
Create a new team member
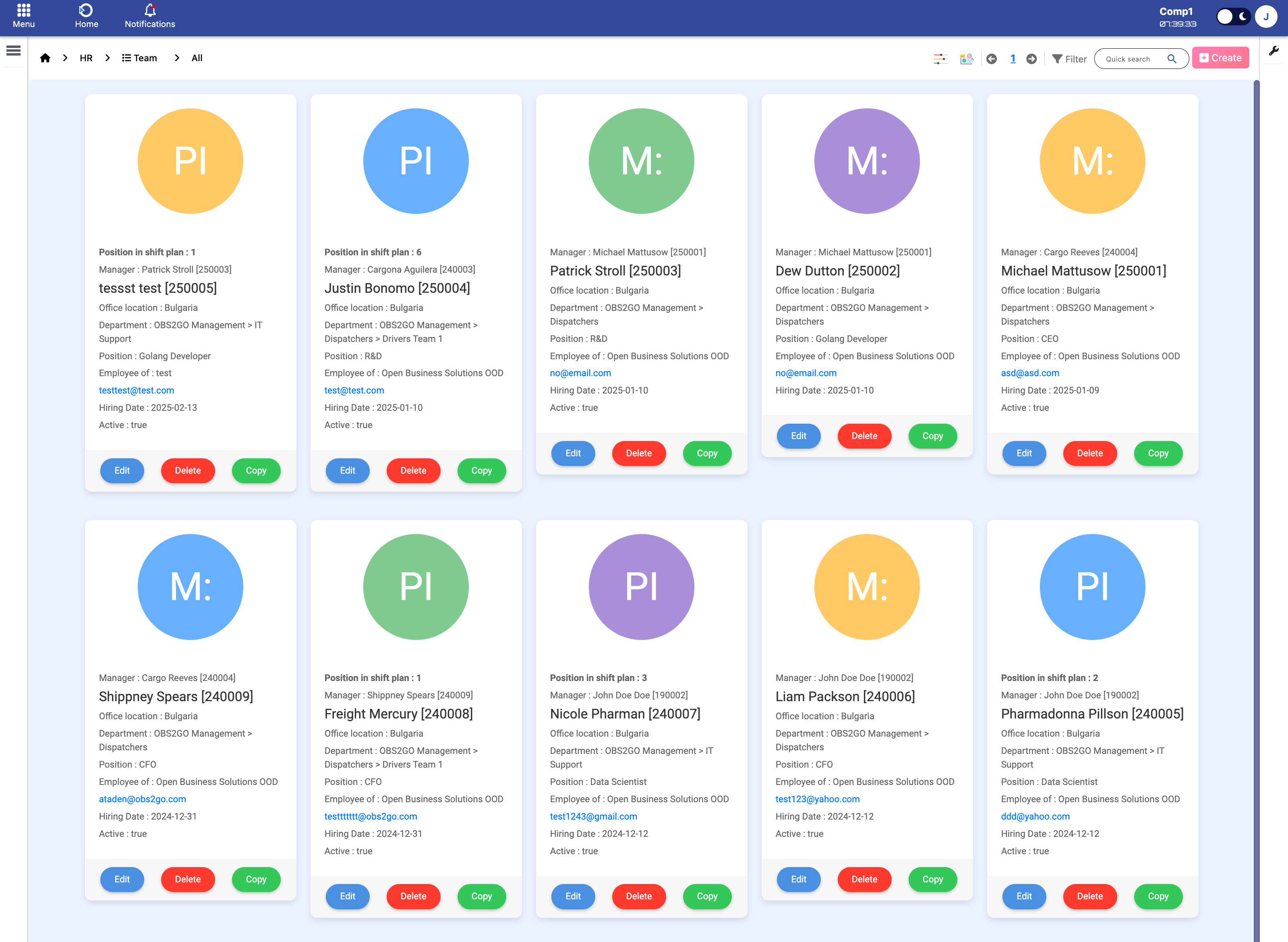[x=1220, y=58]
